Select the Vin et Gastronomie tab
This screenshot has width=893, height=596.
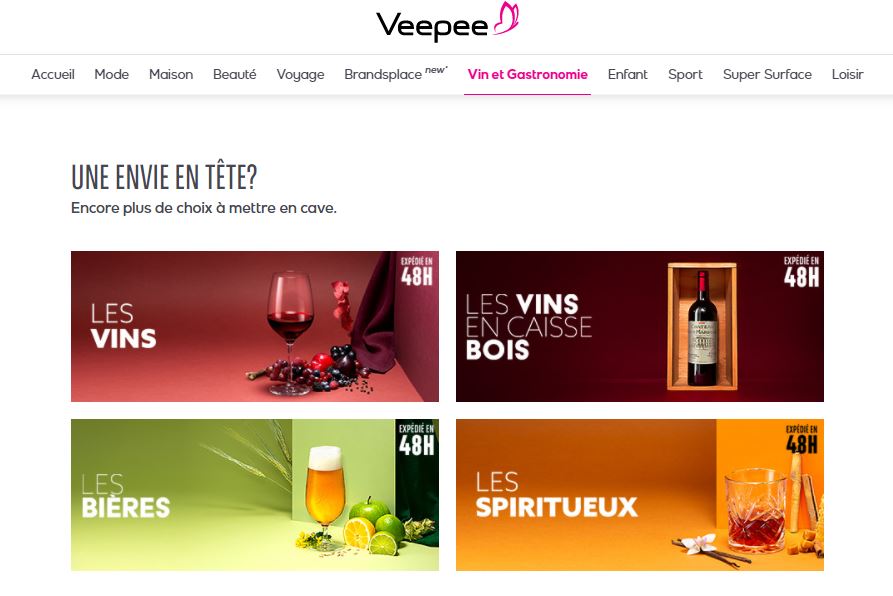(x=527, y=75)
